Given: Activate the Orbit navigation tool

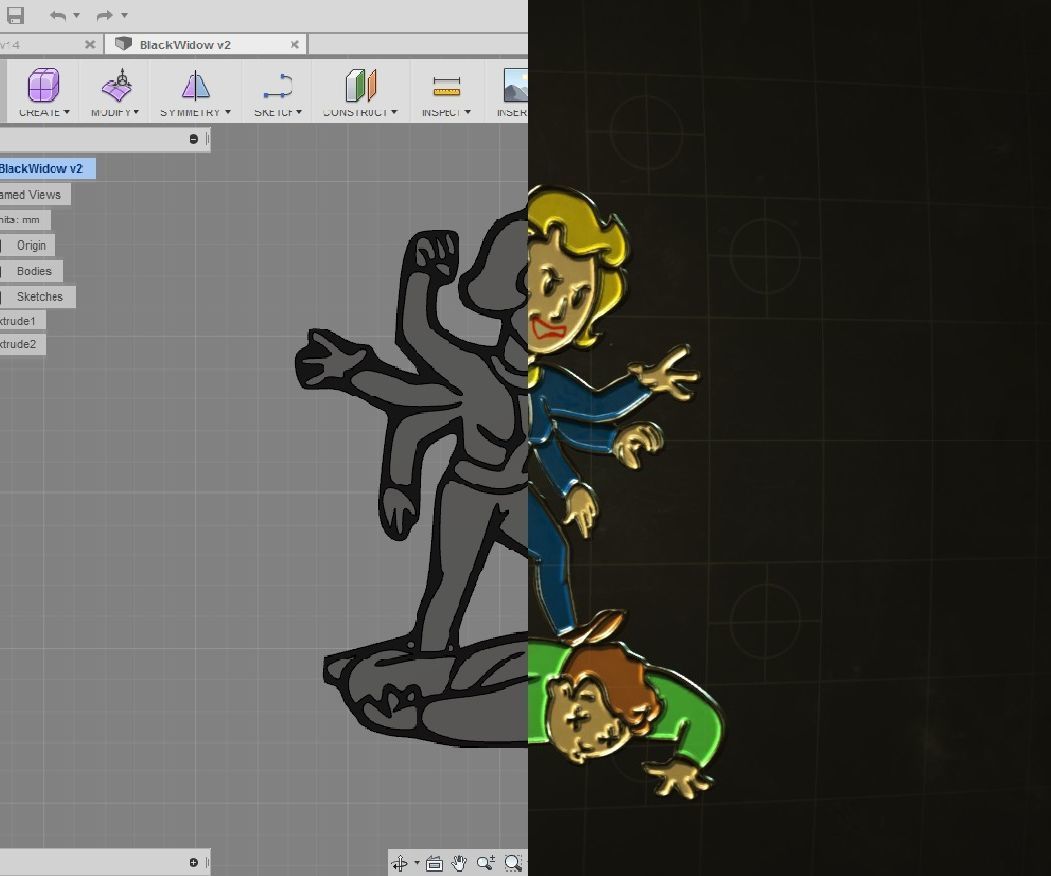Looking at the screenshot, I should [400, 861].
